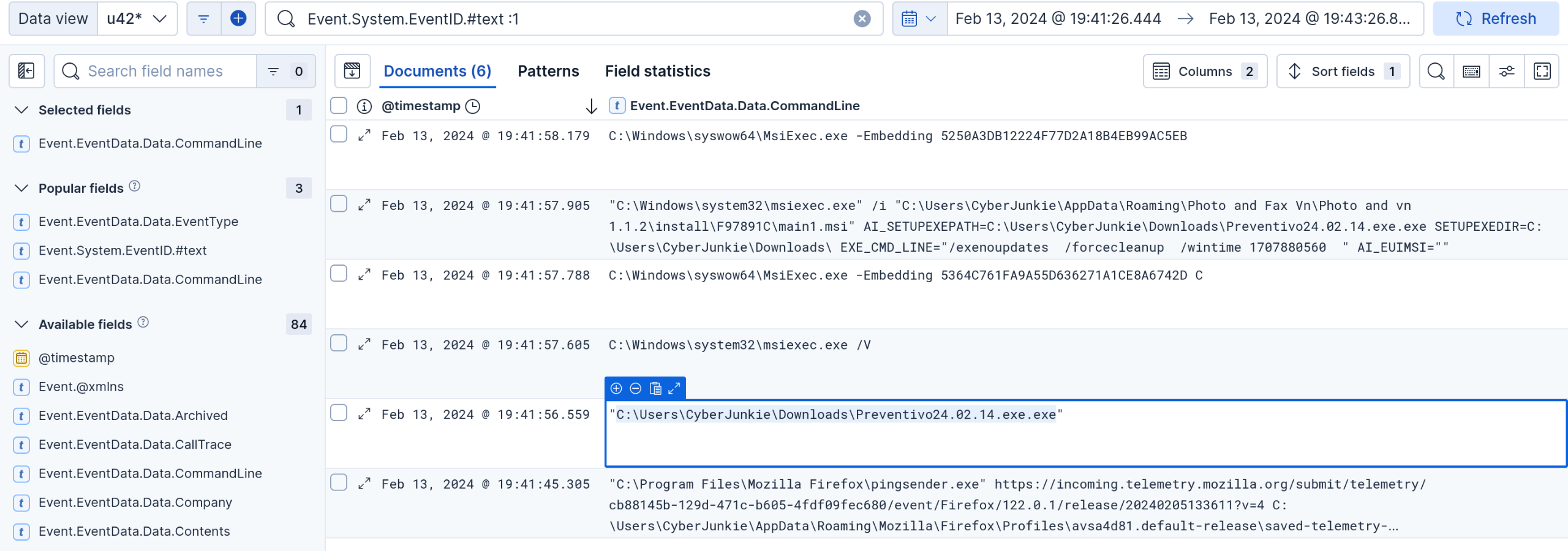Expand the document at 19:41:57.905
1568x551 pixels.
click(364, 204)
